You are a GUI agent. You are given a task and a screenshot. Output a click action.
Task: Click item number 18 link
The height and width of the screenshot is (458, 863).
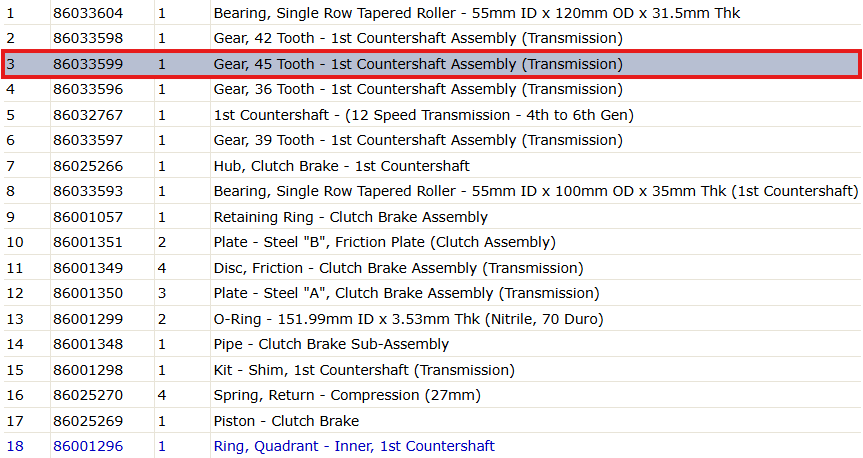tap(15, 446)
